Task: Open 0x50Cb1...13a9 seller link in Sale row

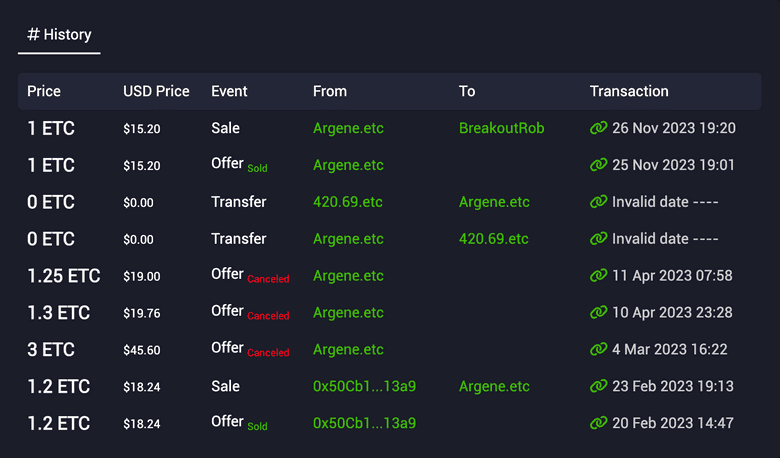Action: [364, 386]
